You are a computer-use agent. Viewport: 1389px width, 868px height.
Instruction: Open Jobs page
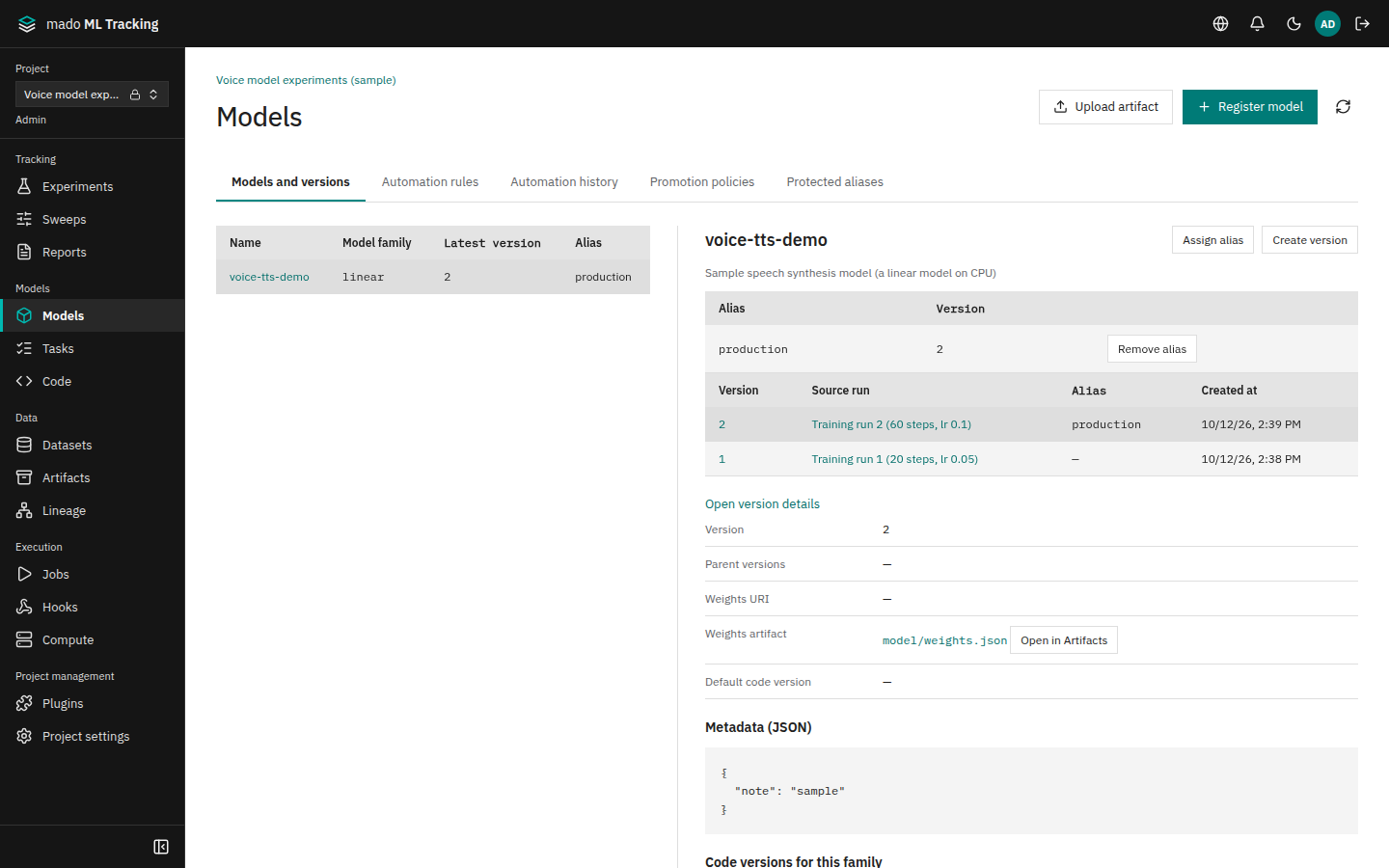click(x=93, y=575)
